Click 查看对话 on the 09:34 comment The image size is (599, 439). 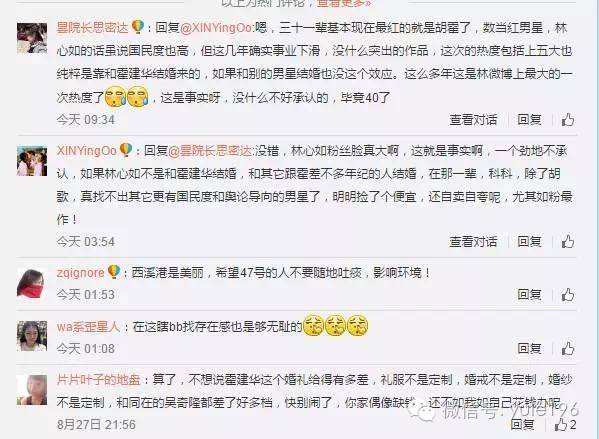473,120
